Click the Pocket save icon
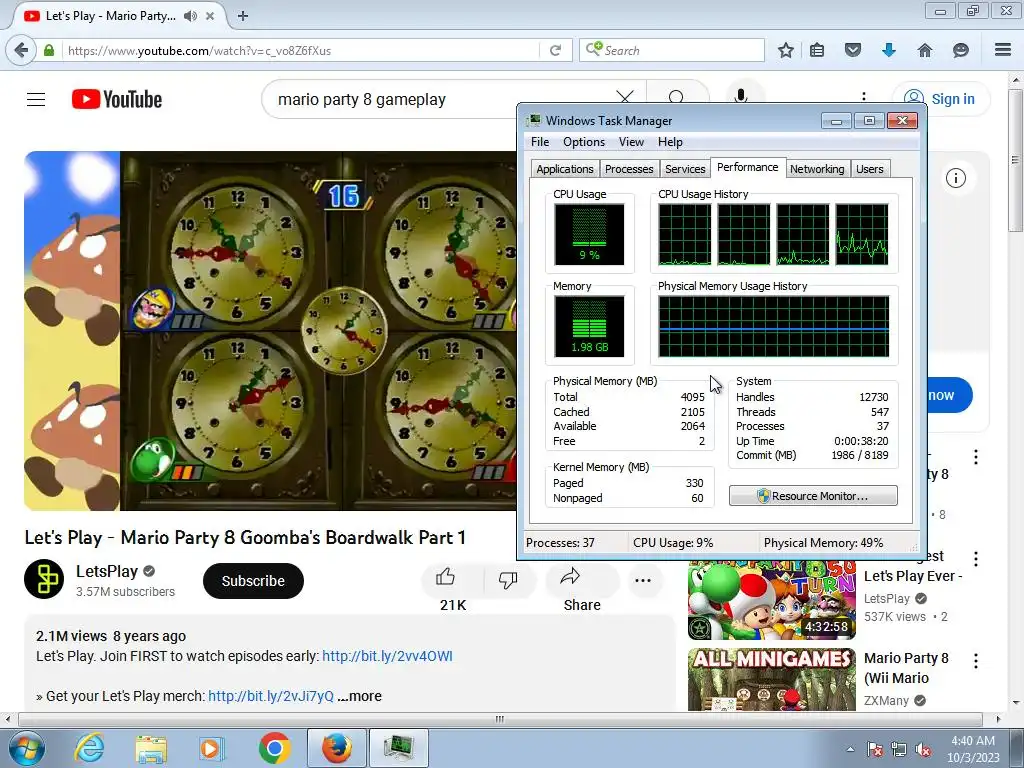1024x768 pixels. pyautogui.click(x=853, y=50)
